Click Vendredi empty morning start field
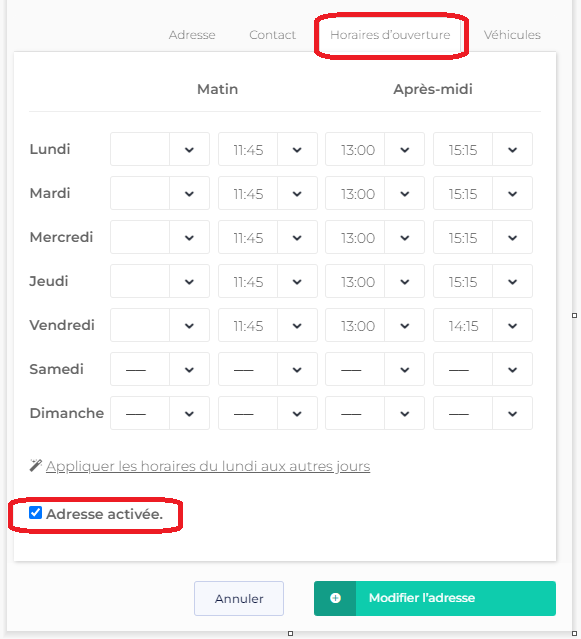This screenshot has height=639, width=581. 140,325
